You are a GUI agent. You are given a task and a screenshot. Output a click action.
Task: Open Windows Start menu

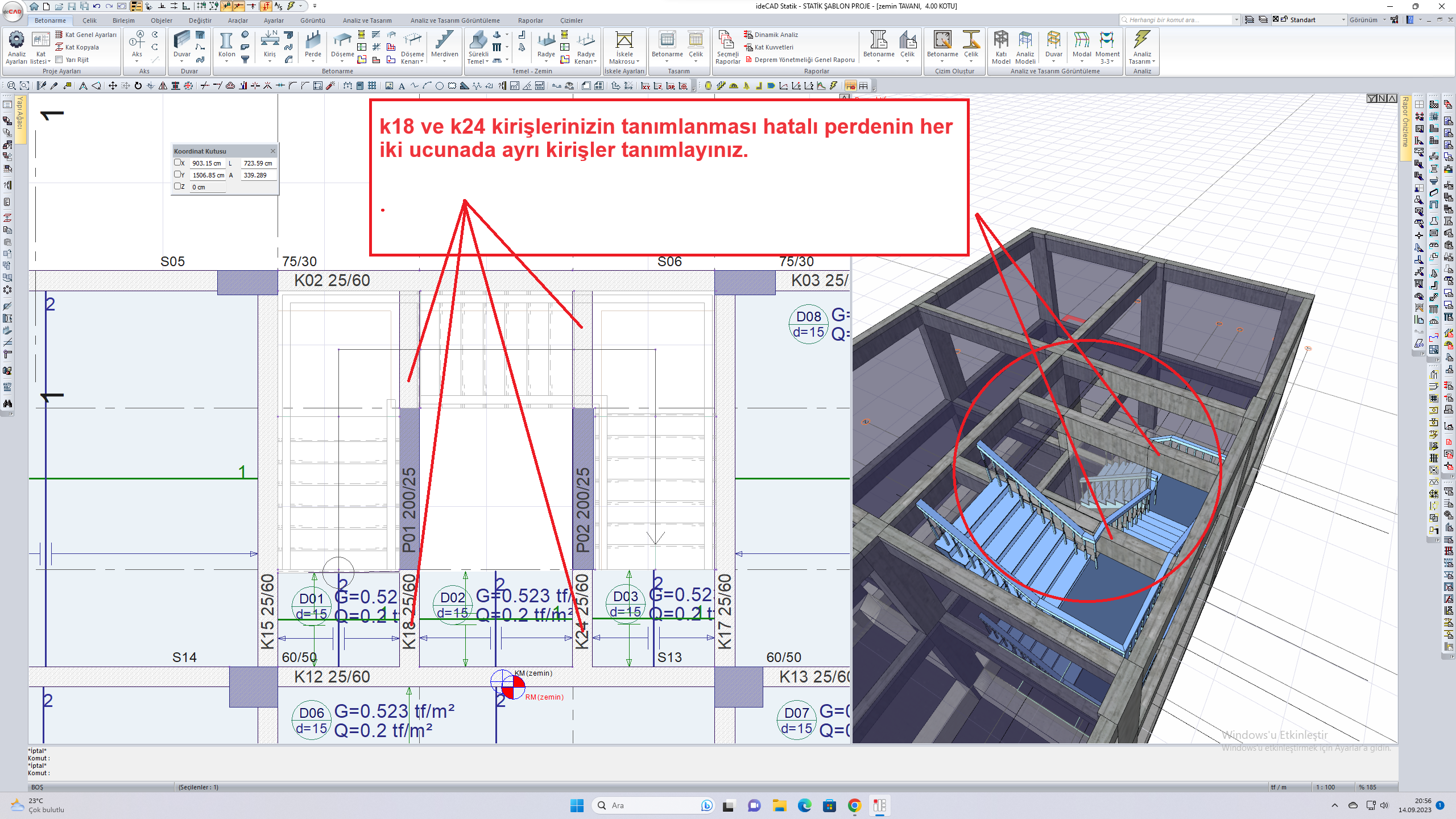pyautogui.click(x=577, y=805)
